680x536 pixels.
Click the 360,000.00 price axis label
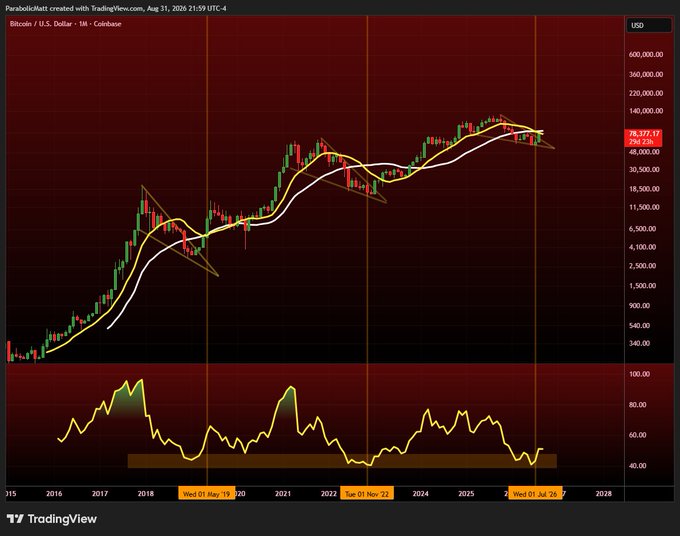click(646, 74)
